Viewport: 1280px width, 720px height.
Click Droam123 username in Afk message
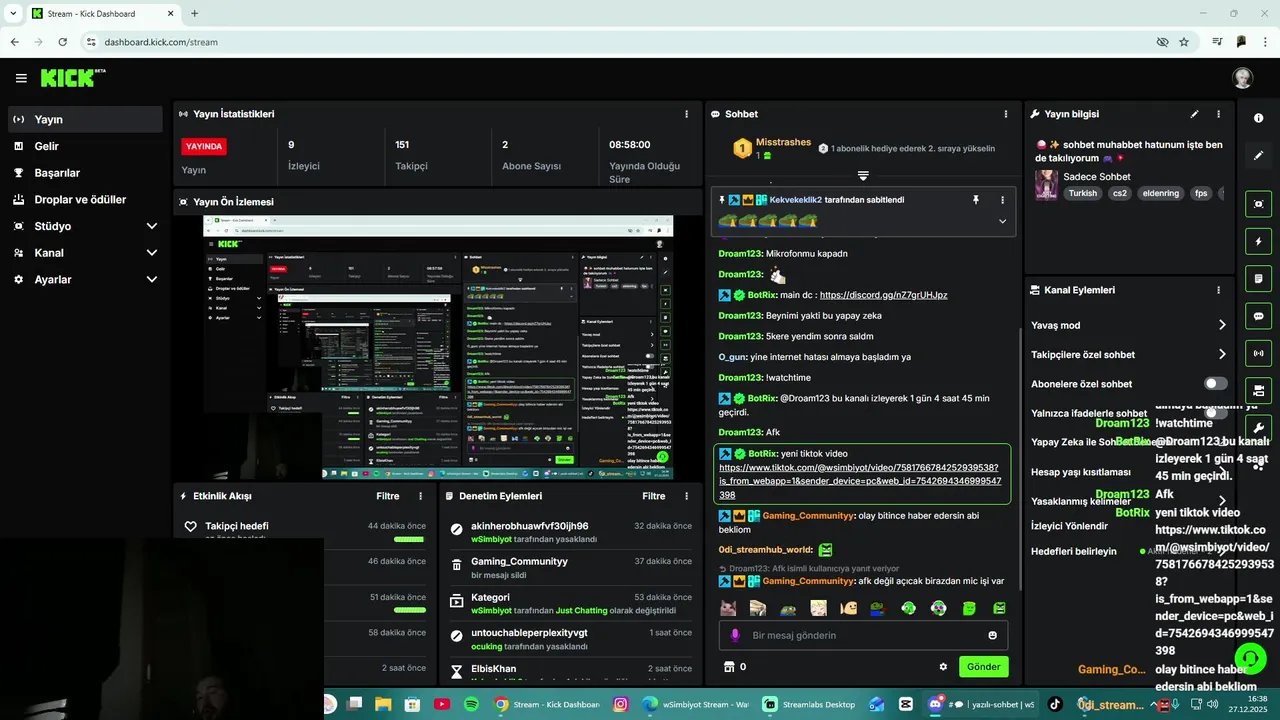(x=740, y=432)
